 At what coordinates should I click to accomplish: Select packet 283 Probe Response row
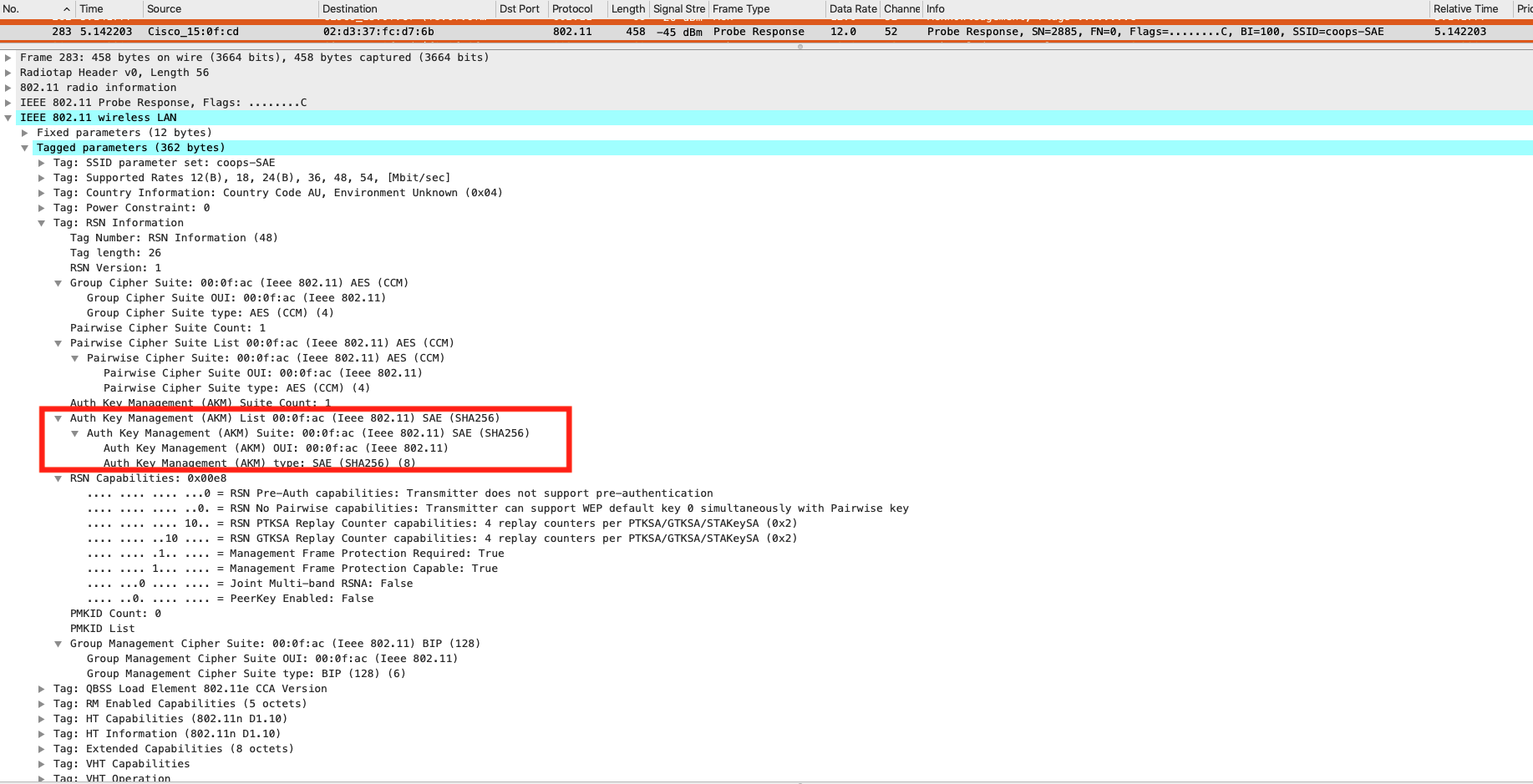tap(501, 32)
